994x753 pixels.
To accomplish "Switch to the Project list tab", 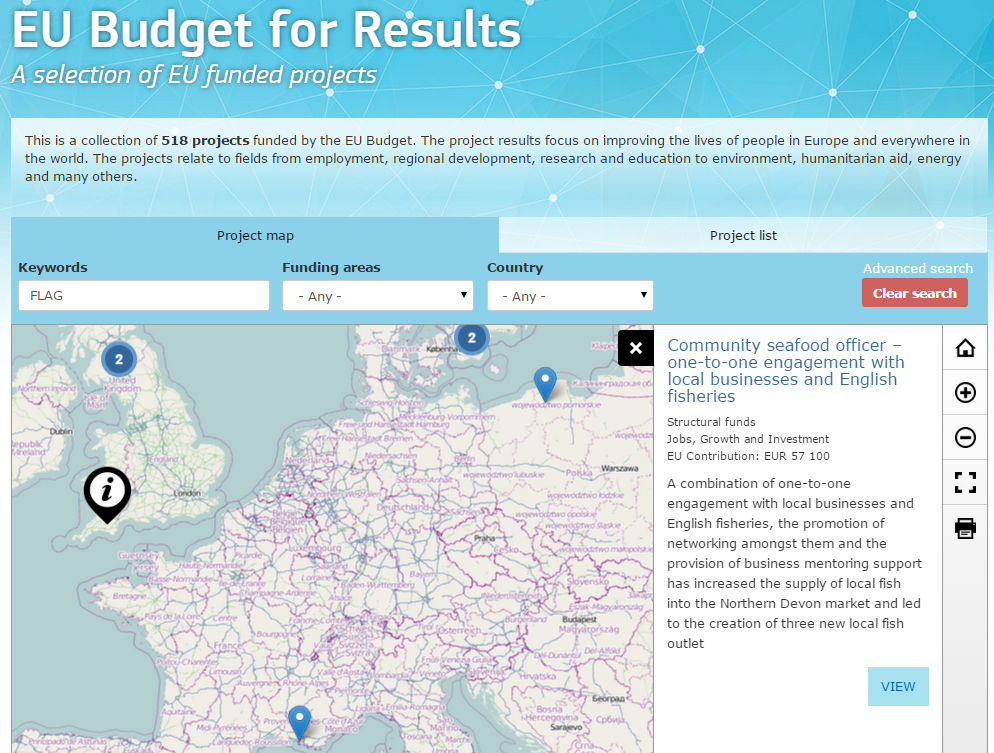I will tap(743, 235).
